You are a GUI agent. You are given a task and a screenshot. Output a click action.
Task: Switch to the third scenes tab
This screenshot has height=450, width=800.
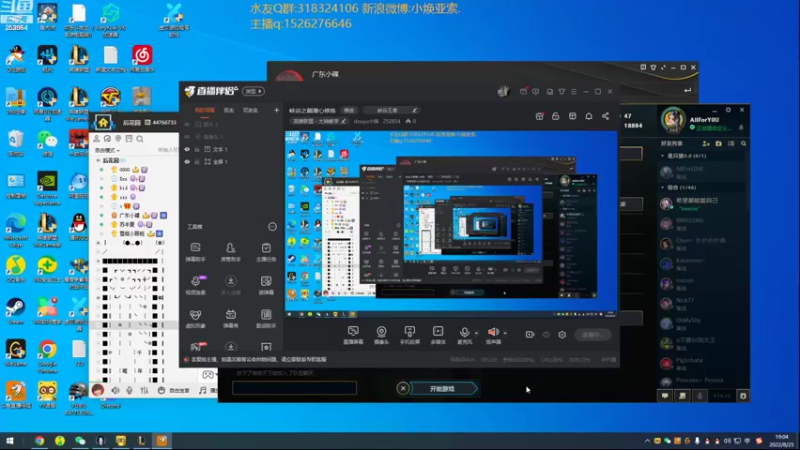tap(250, 110)
